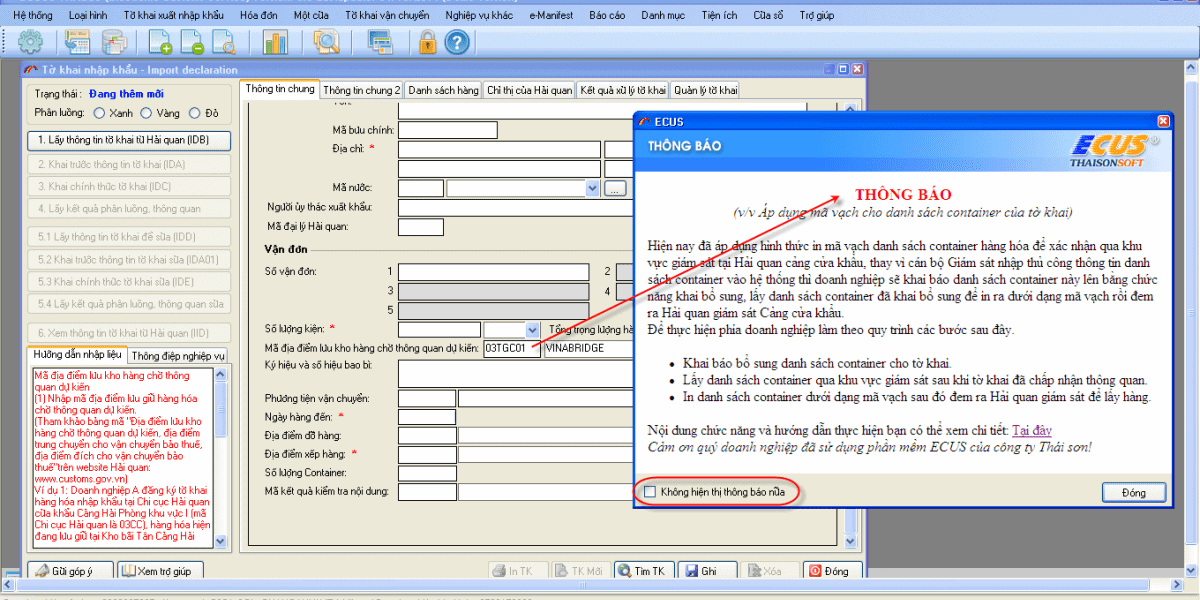Click the ellipsis browse button beside Mã nước
Image resolution: width=1200 pixels, height=600 pixels.
coord(615,188)
